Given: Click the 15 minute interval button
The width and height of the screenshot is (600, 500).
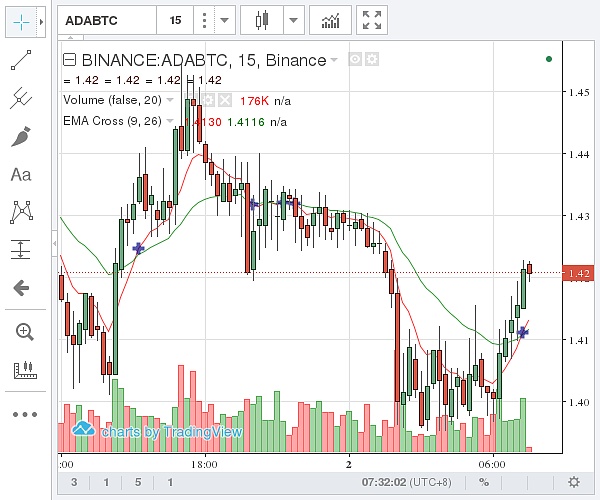Looking at the screenshot, I should 175,20.
